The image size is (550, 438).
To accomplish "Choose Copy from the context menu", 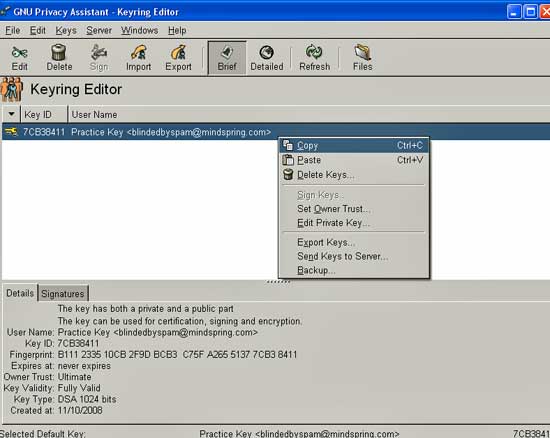I will coord(354,145).
